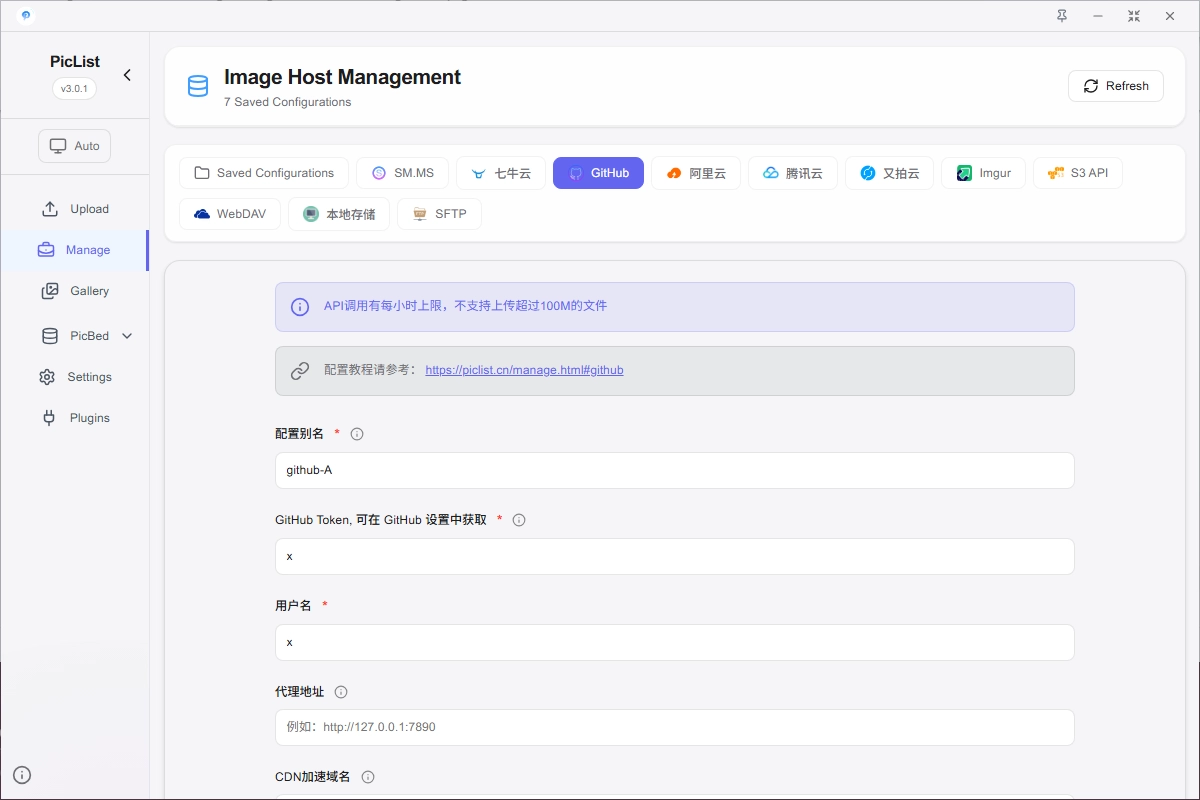This screenshot has width=1200, height=800.
Task: Click the info icon next to 配置别名
Action: (x=357, y=434)
